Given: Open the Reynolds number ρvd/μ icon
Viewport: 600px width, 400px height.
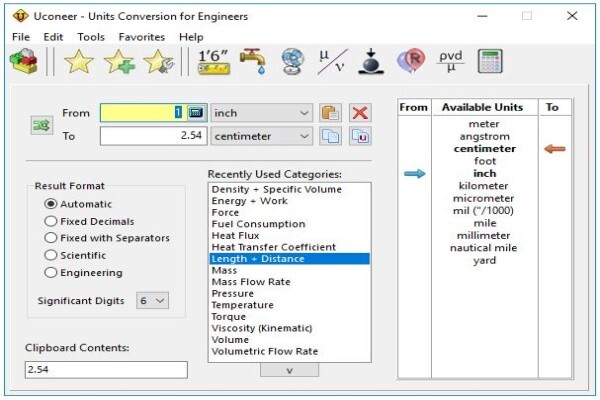Looking at the screenshot, I should [451, 61].
